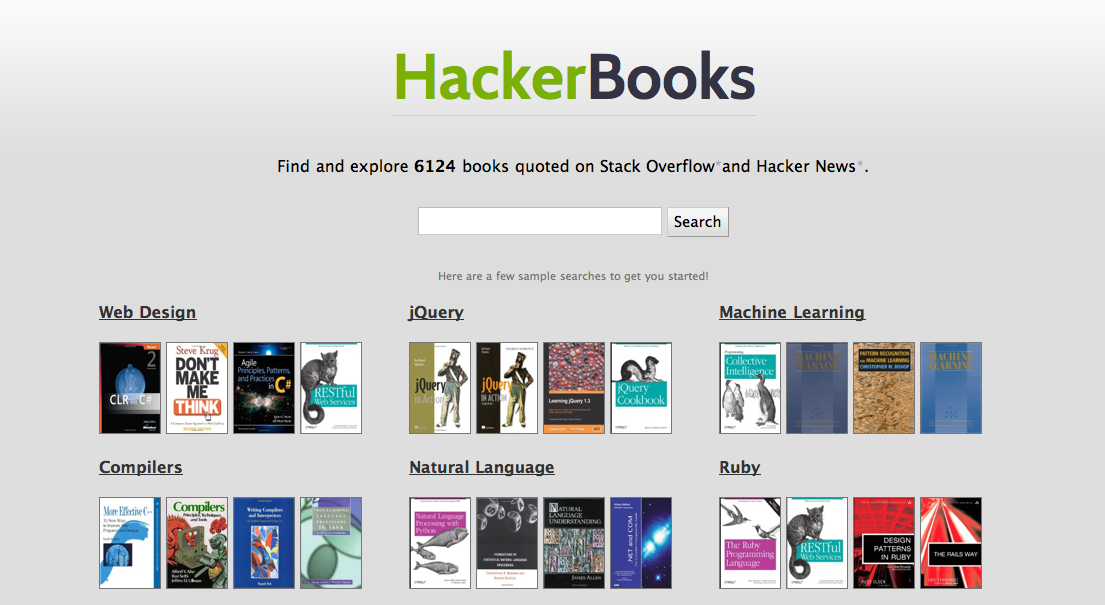
Task: Click the Search button
Action: point(698,222)
